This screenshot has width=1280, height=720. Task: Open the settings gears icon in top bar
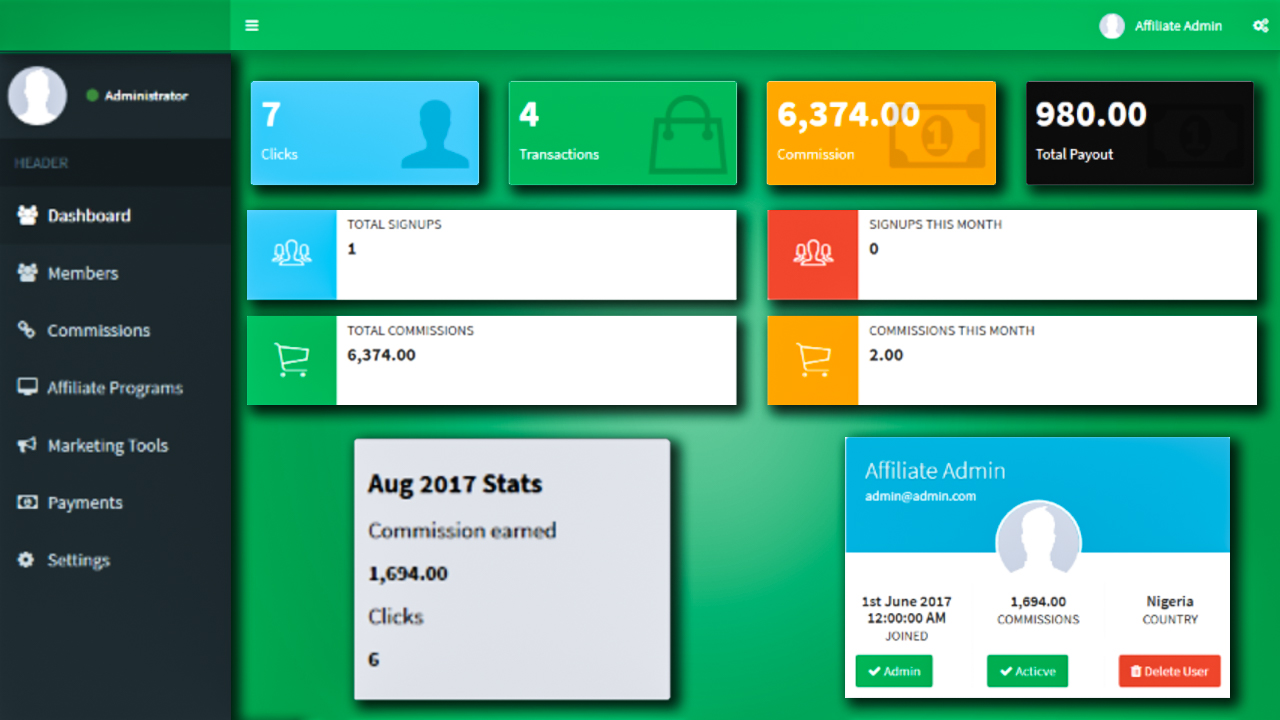tap(1260, 26)
